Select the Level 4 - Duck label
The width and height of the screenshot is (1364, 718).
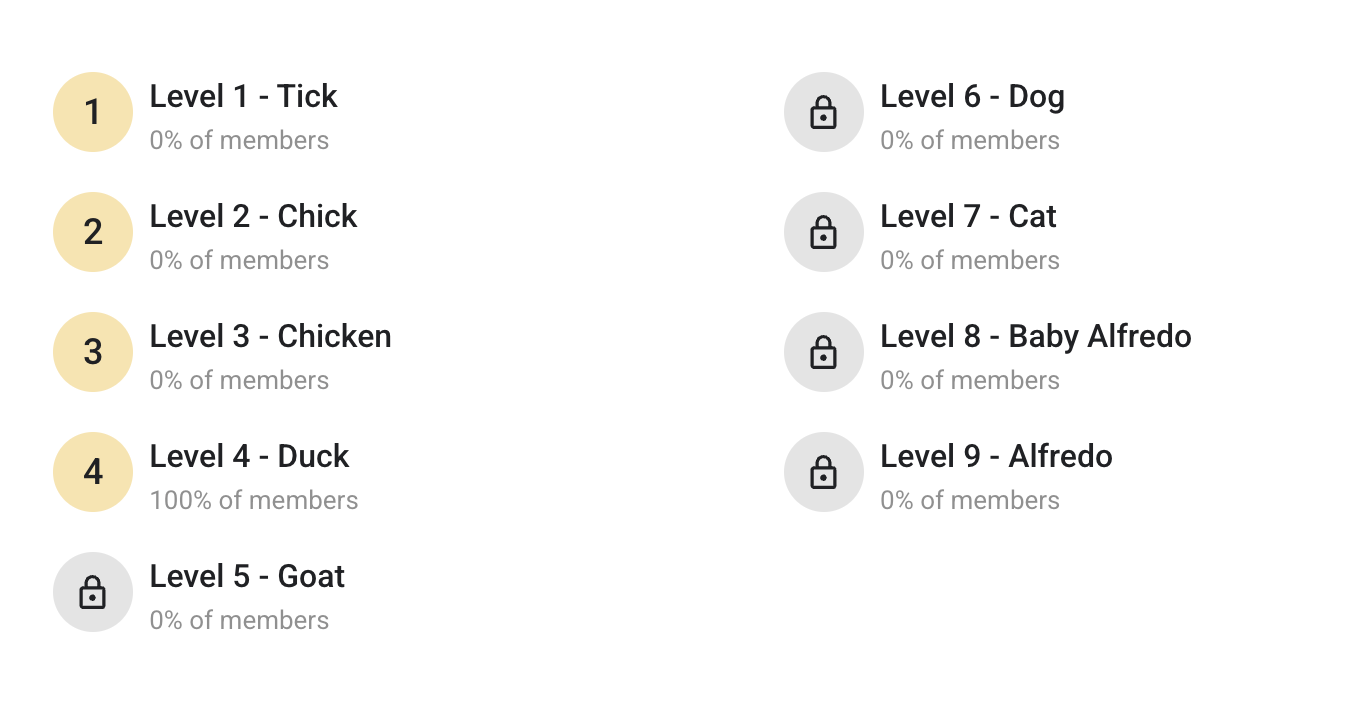tap(249, 456)
